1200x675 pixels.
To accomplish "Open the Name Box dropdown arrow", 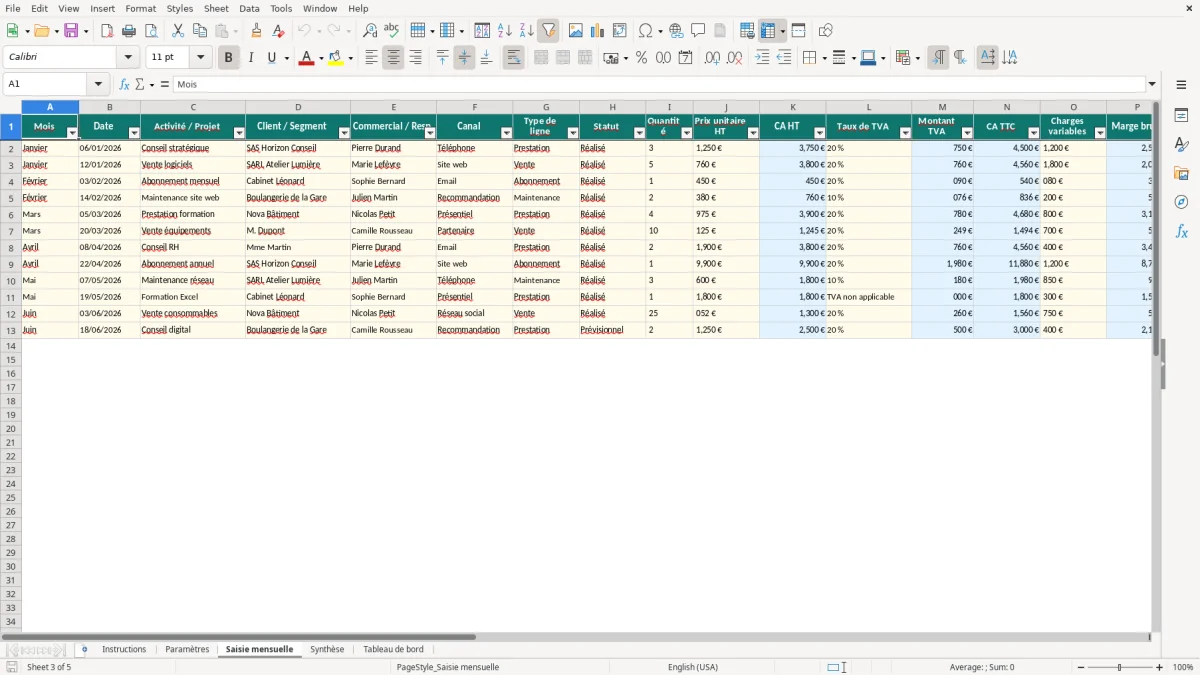I will point(98,84).
